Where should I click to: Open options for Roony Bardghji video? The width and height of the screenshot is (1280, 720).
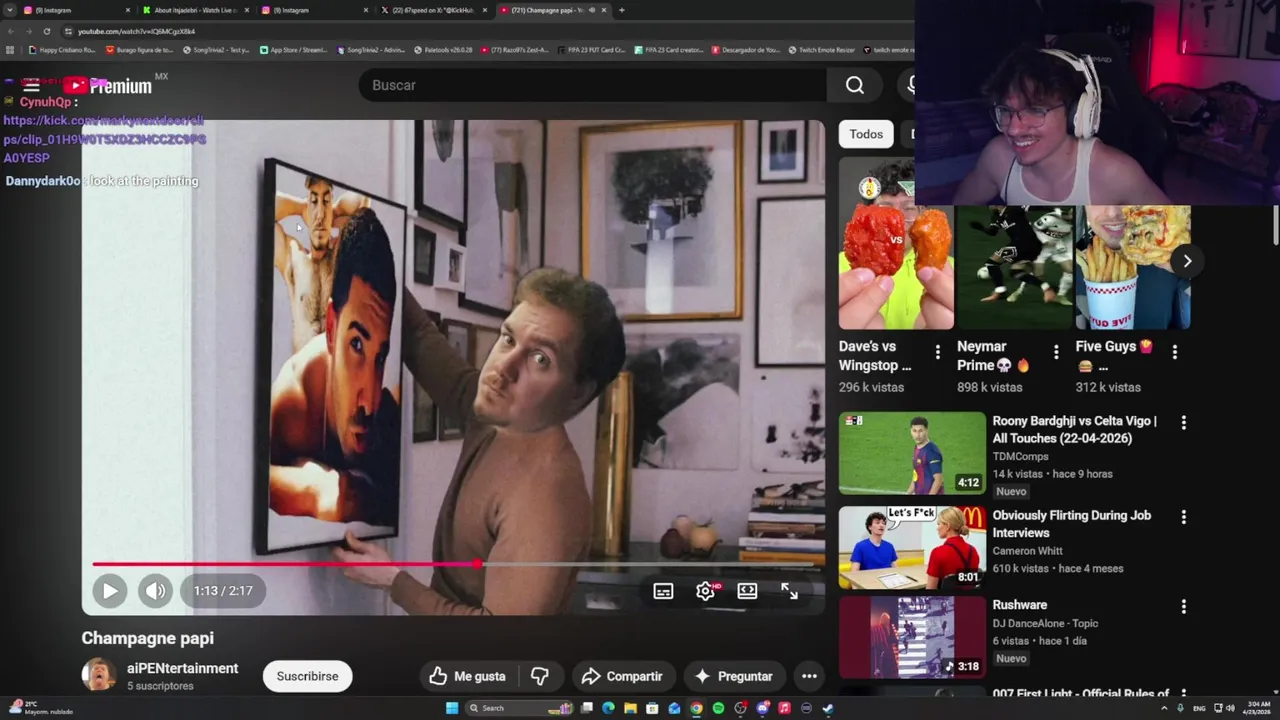click(1183, 423)
